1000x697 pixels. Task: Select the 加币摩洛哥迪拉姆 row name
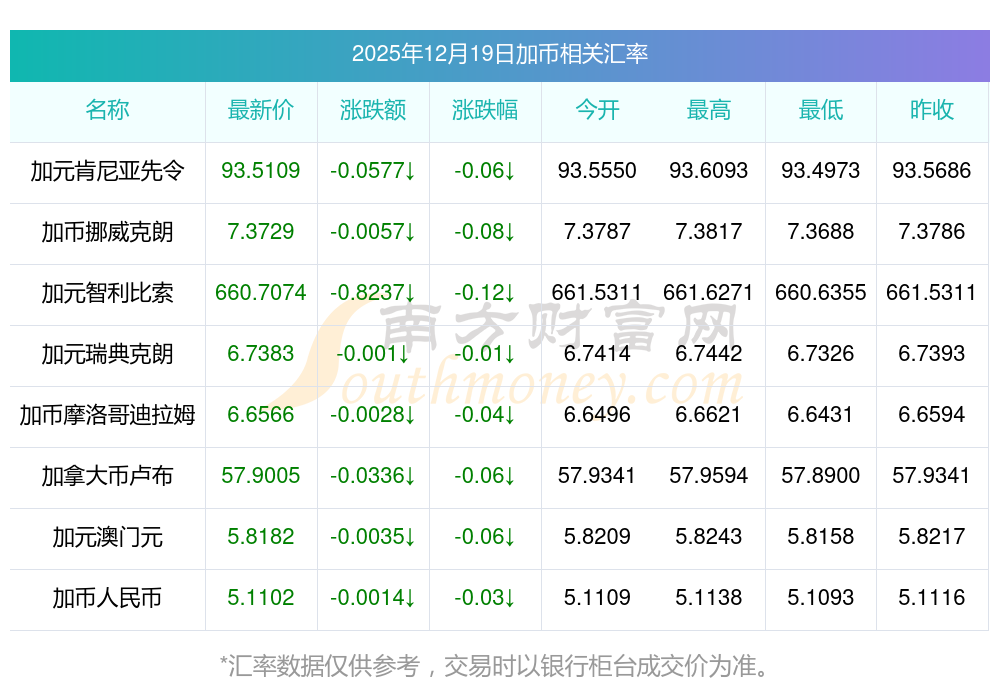[107, 415]
